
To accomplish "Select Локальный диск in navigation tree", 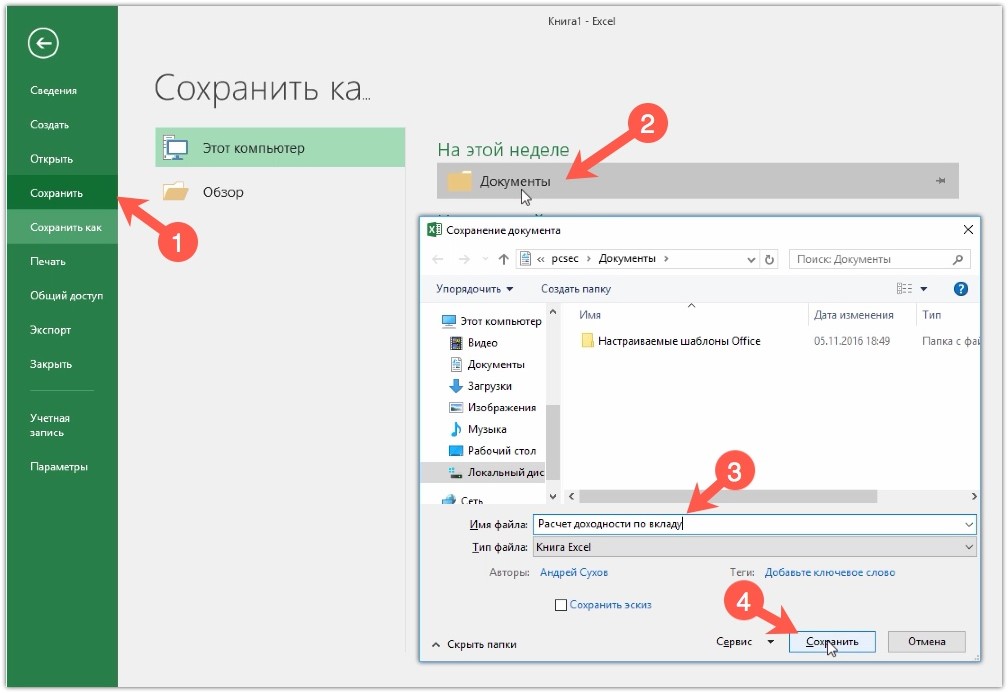I will [x=483, y=472].
